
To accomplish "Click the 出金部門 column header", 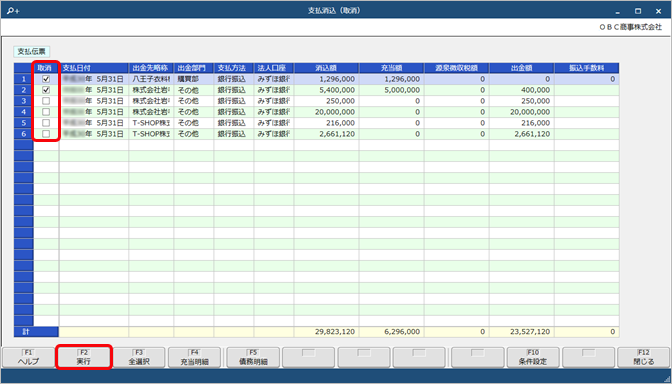I will 194,68.
